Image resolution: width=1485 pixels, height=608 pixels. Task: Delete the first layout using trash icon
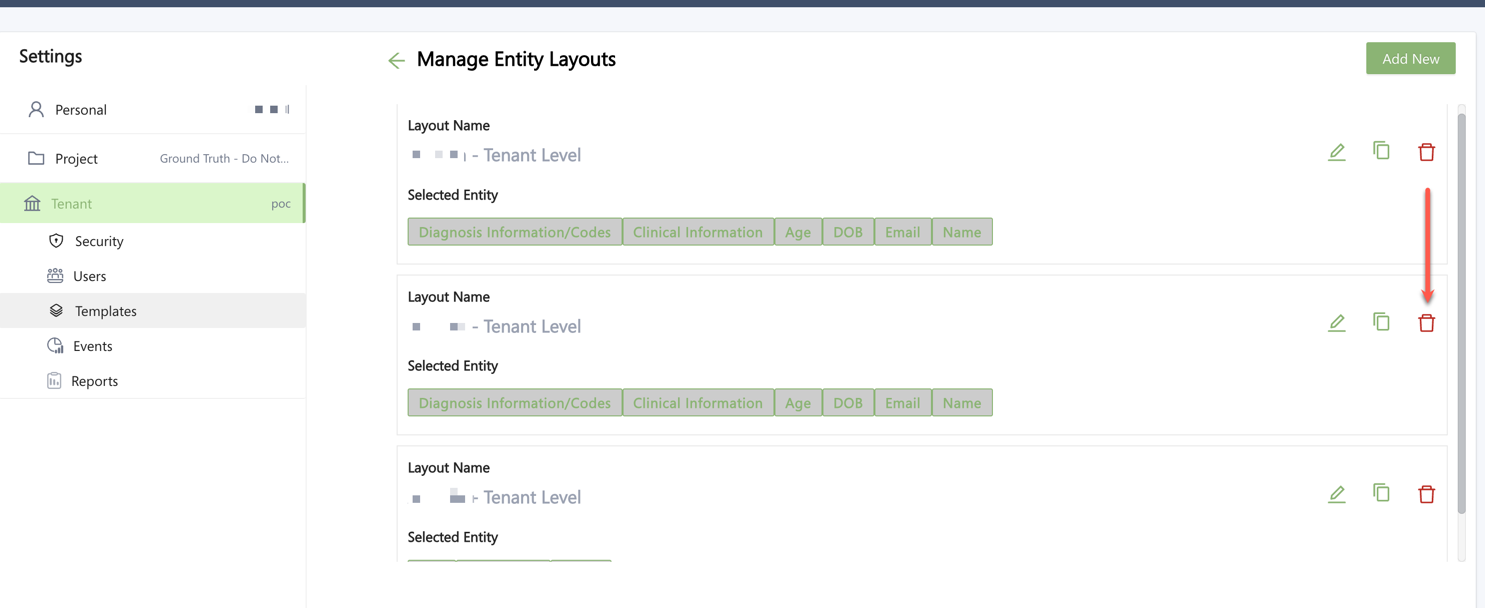[1426, 152]
